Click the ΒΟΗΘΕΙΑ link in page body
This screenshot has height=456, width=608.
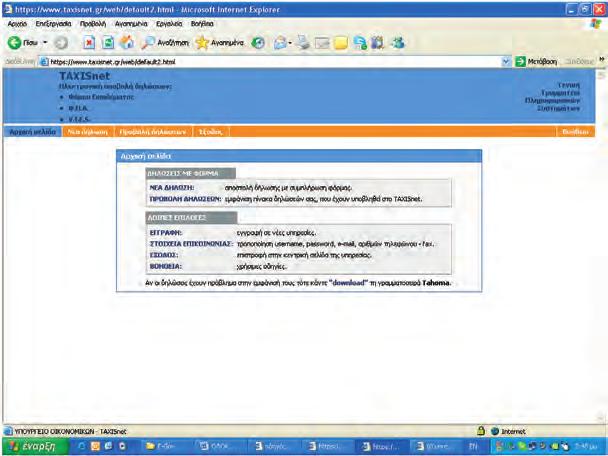tap(166, 266)
